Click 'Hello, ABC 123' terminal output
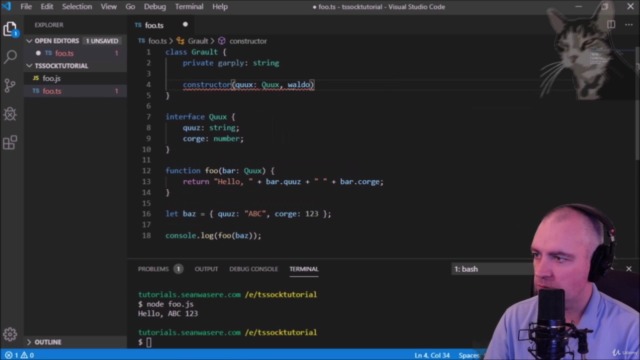 click(x=168, y=313)
